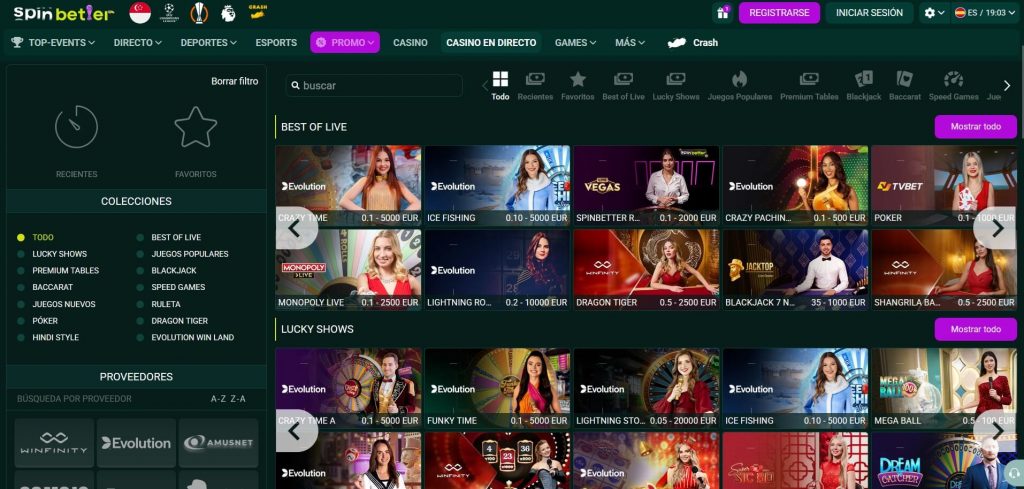Advance category strip with right chevron

[1006, 86]
